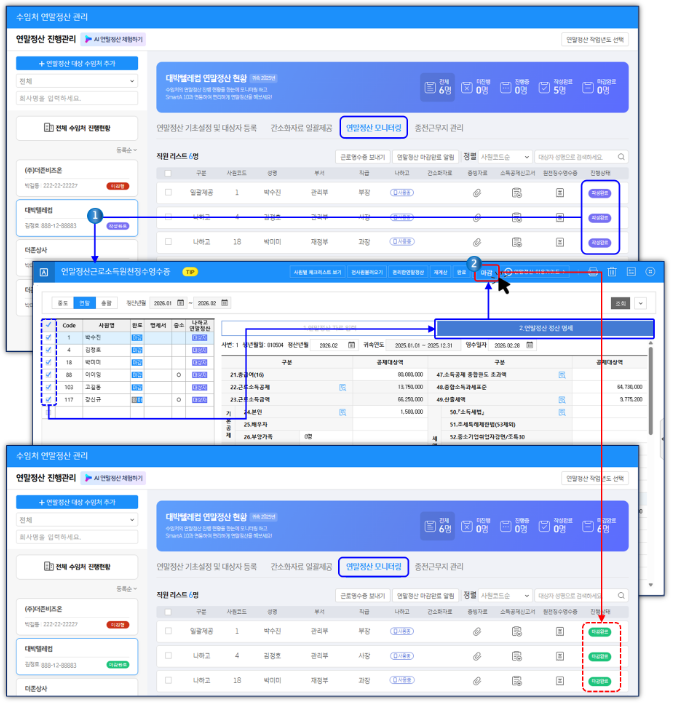Viewport: 674px width, 703px height.
Task: Toggle the checkbox for Code 103 고길동
Action: (48, 387)
